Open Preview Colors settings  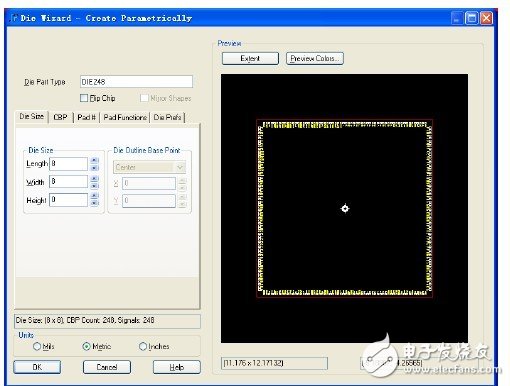point(315,58)
